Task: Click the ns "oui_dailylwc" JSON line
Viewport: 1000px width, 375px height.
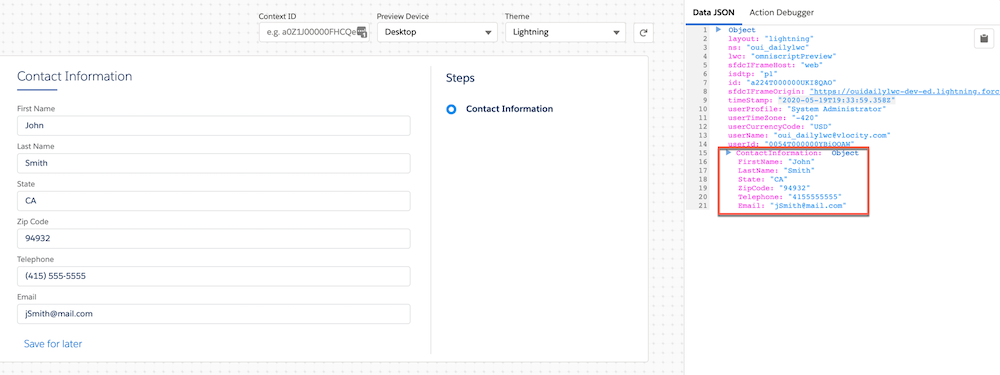Action: tap(768, 48)
